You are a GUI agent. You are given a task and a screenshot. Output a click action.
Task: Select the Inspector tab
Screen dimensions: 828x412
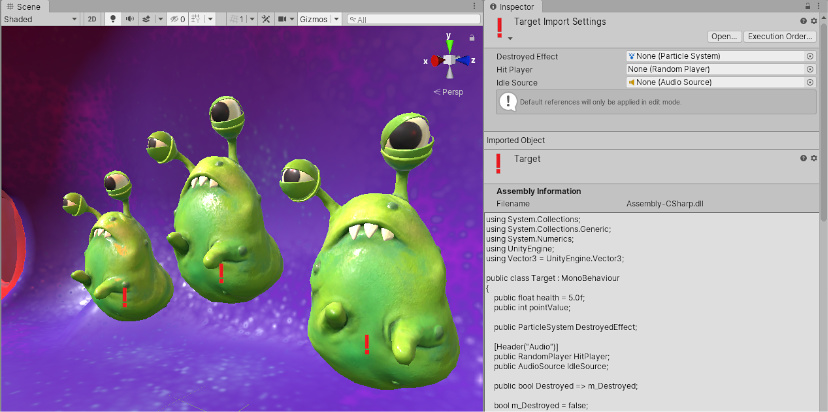coord(516,7)
